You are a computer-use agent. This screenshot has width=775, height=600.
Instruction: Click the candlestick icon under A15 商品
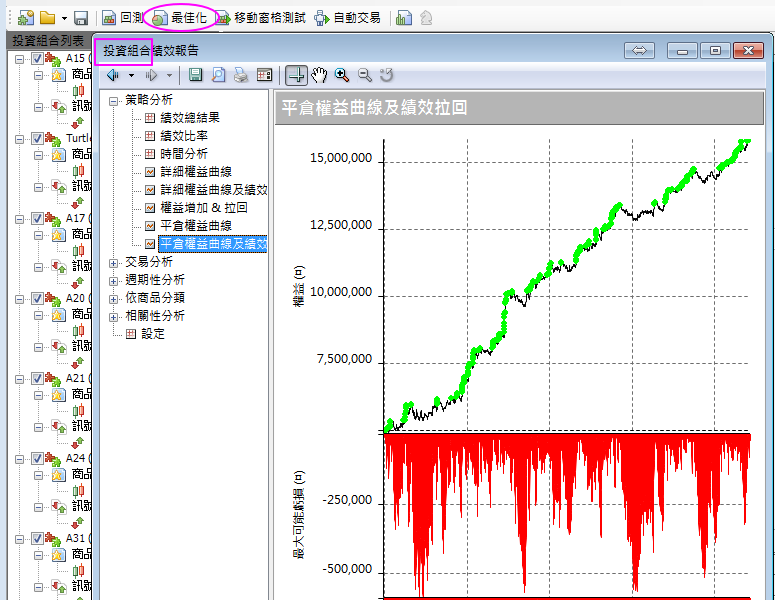[78, 91]
